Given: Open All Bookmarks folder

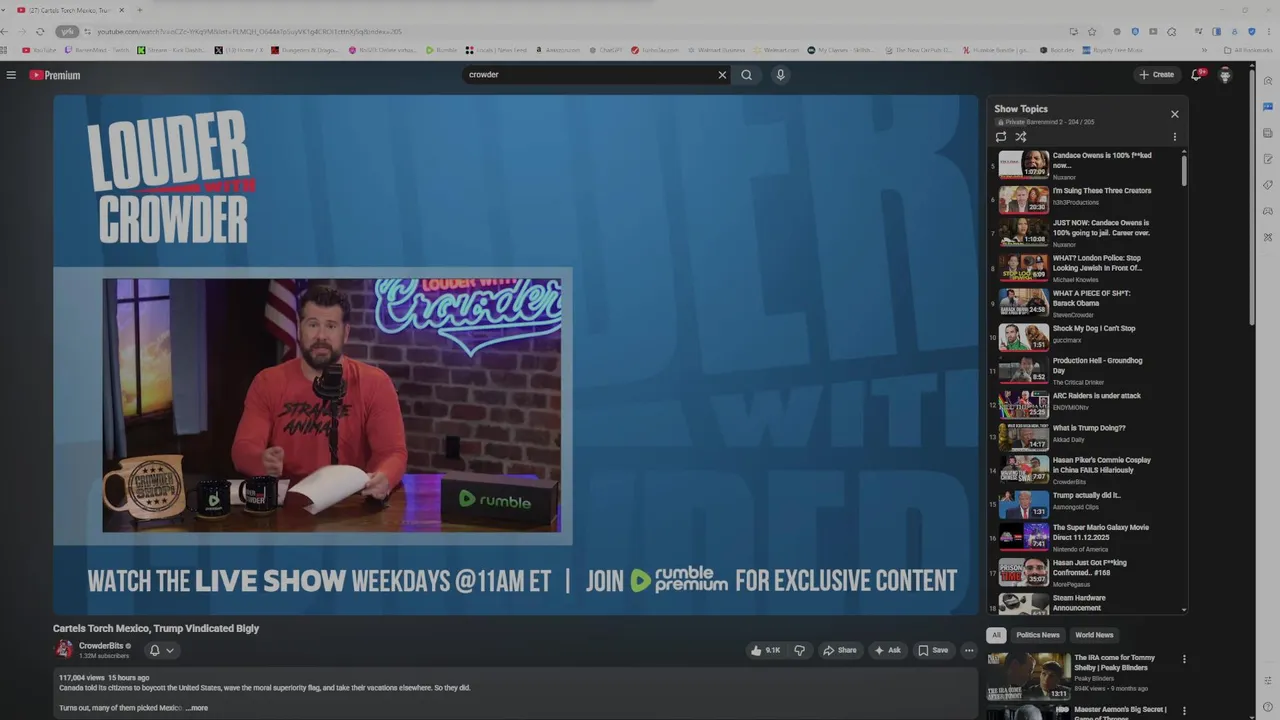Looking at the screenshot, I should point(1248,50).
